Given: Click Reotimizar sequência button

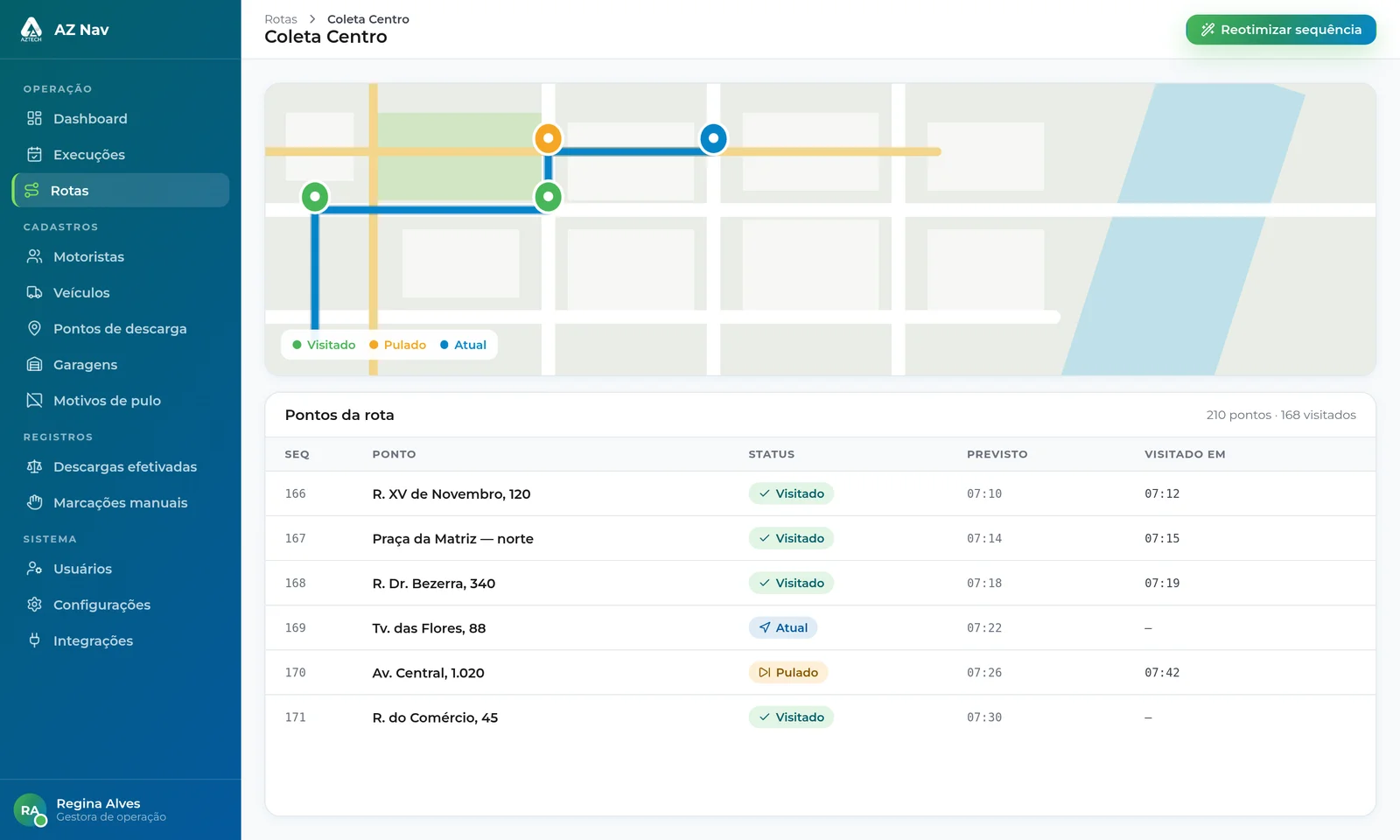Looking at the screenshot, I should click(x=1281, y=30).
